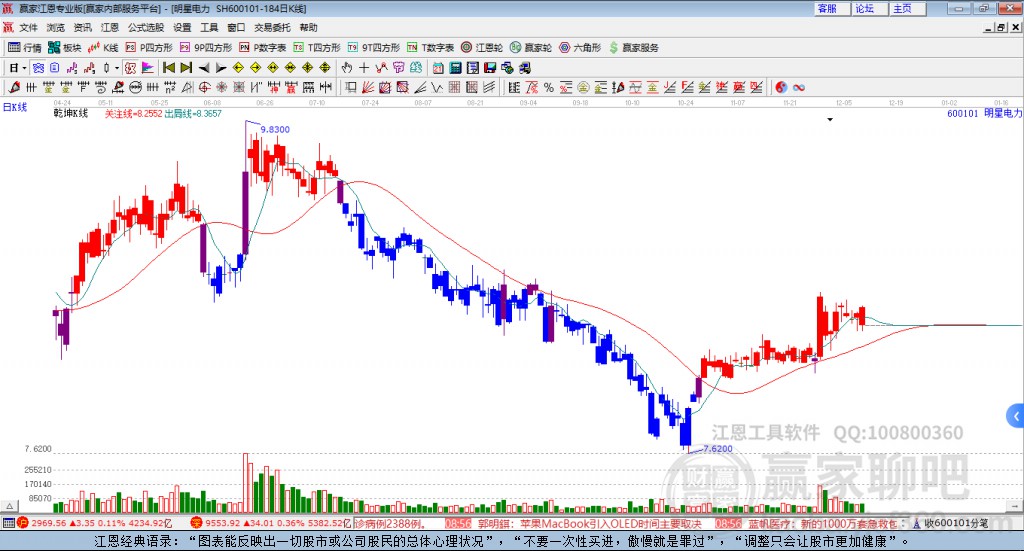Click the 7.6200 low price label
Image resolution: width=1024 pixels, height=551 pixels.
[x=718, y=449]
